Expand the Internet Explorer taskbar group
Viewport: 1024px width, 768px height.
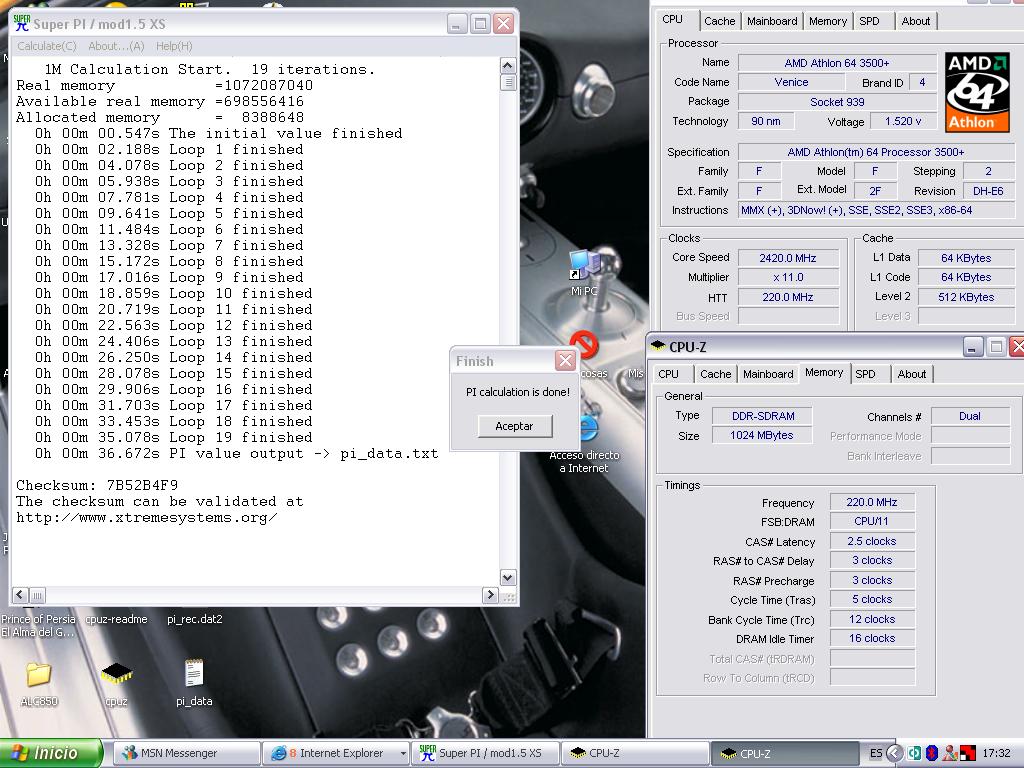tap(403, 753)
